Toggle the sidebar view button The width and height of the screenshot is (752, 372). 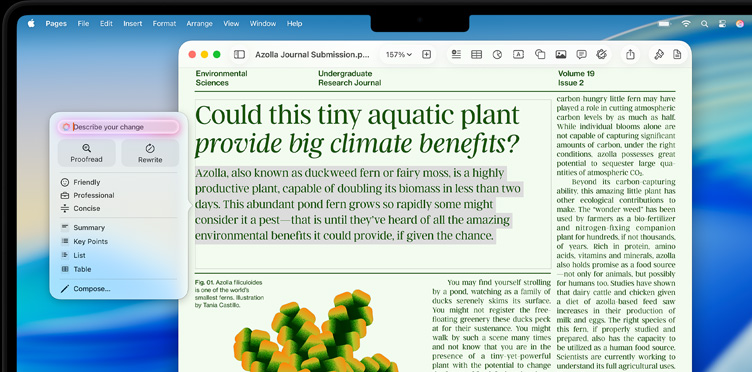click(239, 55)
